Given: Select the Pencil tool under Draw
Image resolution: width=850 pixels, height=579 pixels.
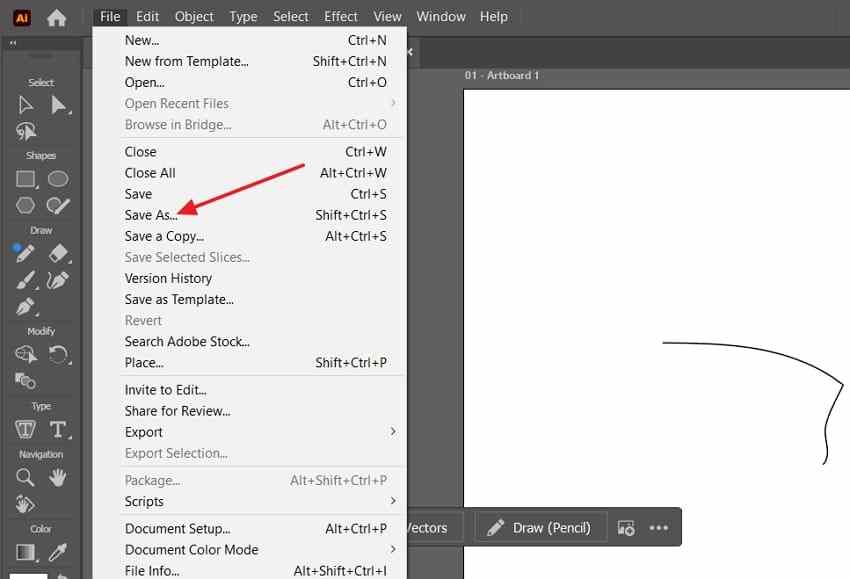Looking at the screenshot, I should (24, 253).
